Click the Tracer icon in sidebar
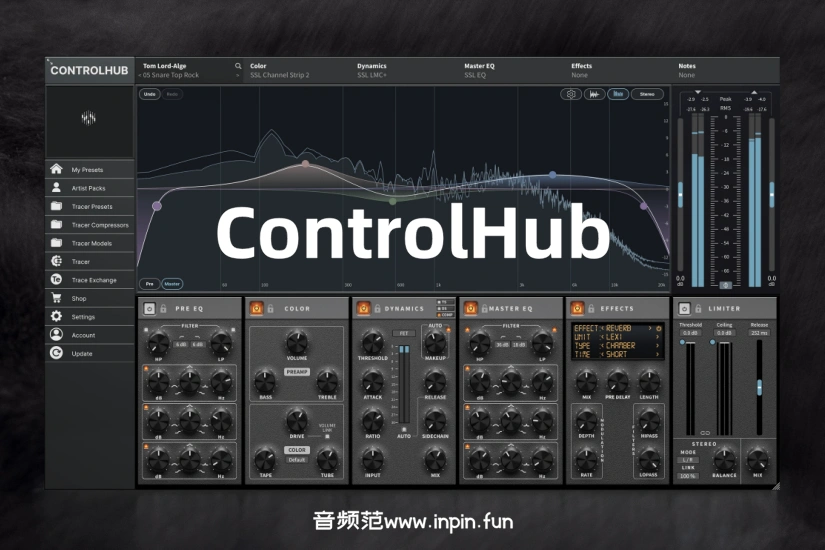Image resolution: width=825 pixels, height=550 pixels. click(56, 261)
